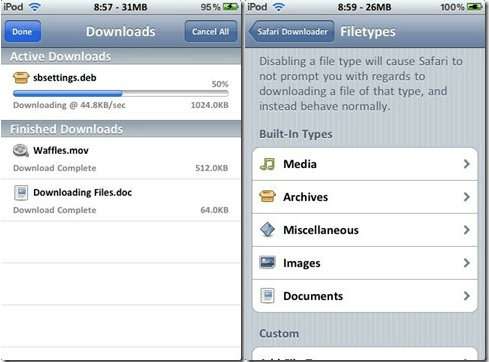The width and height of the screenshot is (489, 362).
Task: Click the Wi-Fi icon in Downloads status bar
Action: coord(34,7)
